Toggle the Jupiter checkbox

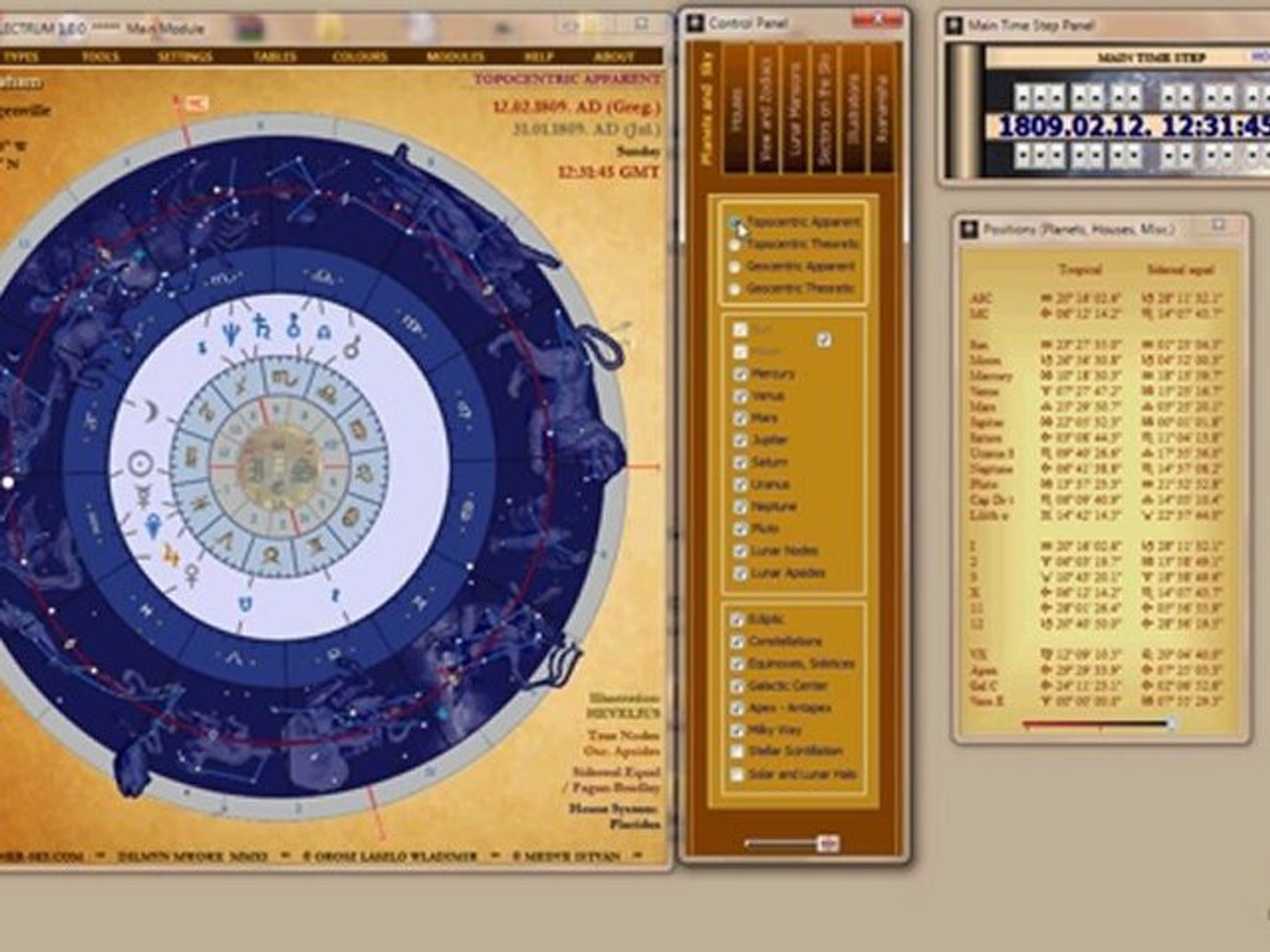click(x=741, y=440)
